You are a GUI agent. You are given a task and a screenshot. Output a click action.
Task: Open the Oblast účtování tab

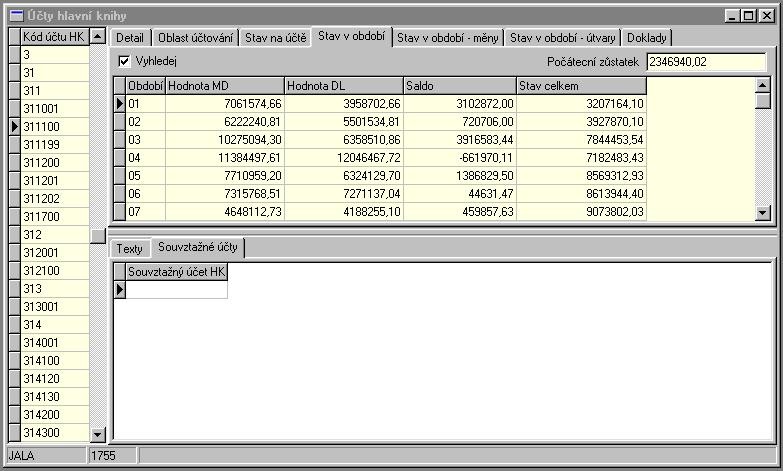coord(195,38)
